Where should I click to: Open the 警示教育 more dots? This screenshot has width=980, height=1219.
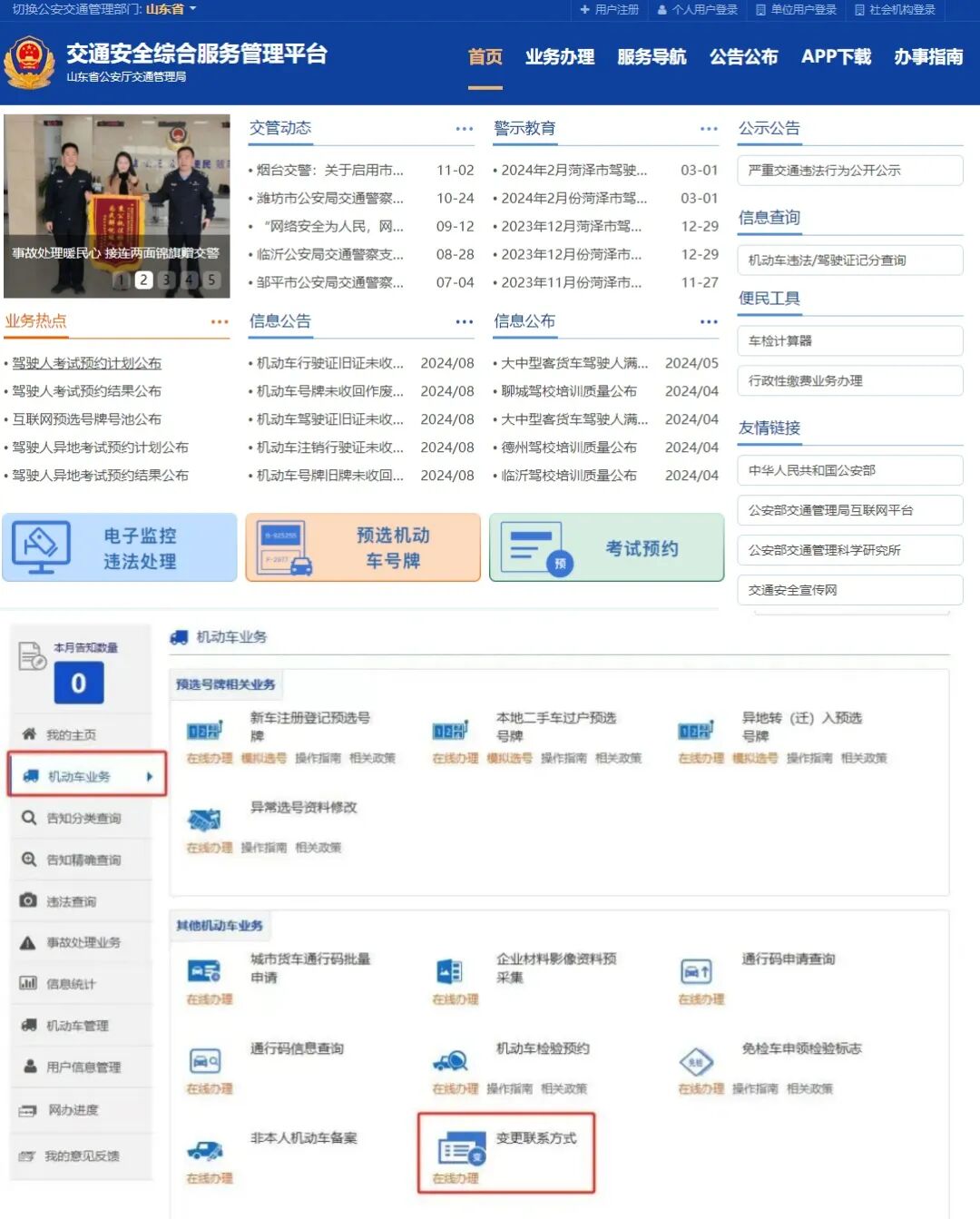(x=709, y=129)
